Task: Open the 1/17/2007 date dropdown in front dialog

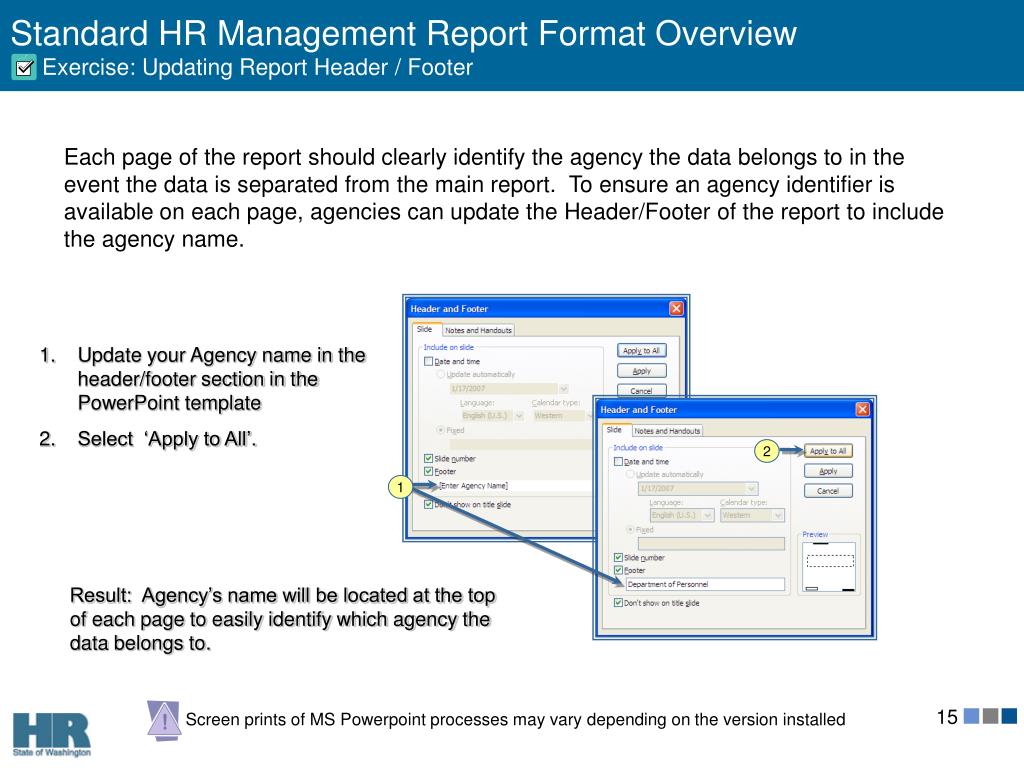Action: (x=752, y=488)
